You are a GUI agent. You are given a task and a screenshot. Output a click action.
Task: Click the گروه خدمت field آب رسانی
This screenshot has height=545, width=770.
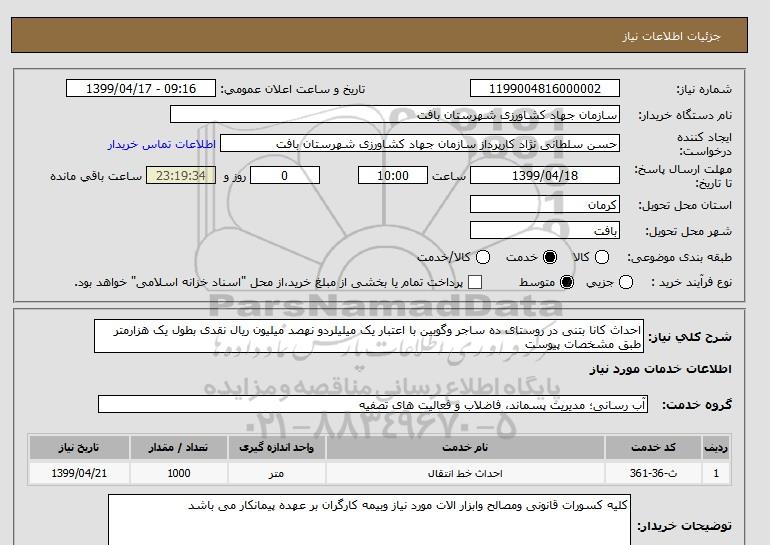tap(373, 405)
